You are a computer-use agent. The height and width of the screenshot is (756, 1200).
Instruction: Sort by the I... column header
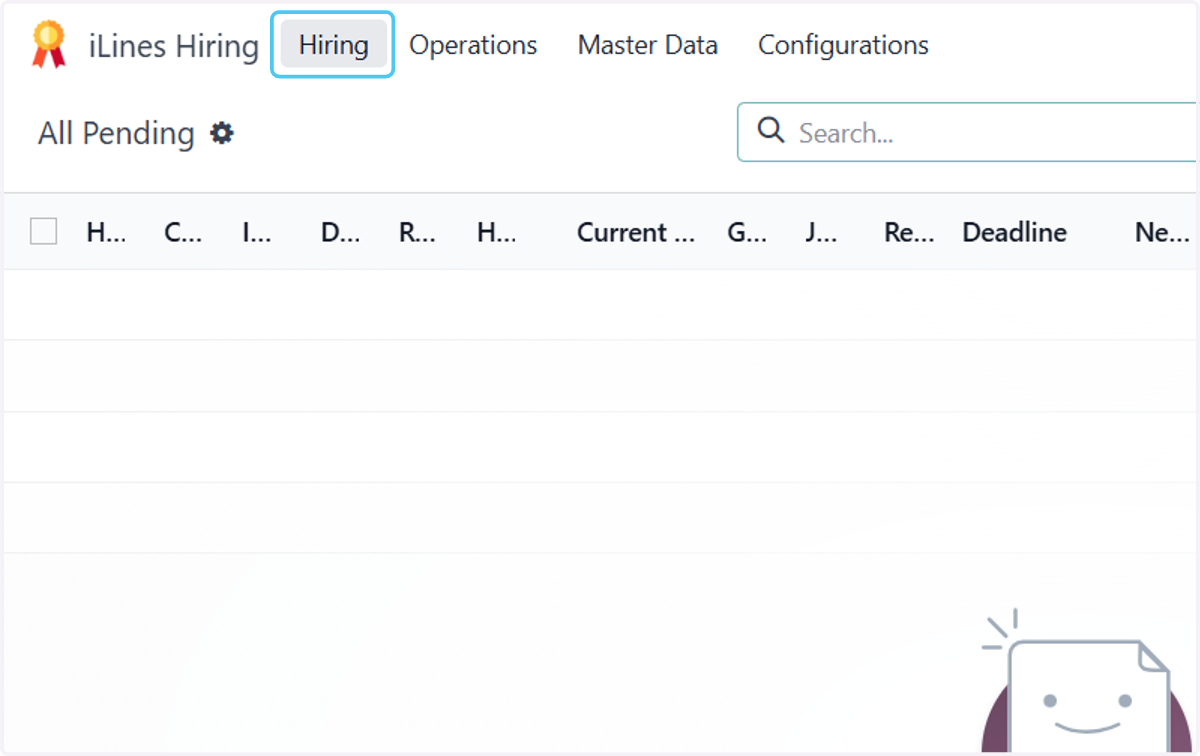257,232
